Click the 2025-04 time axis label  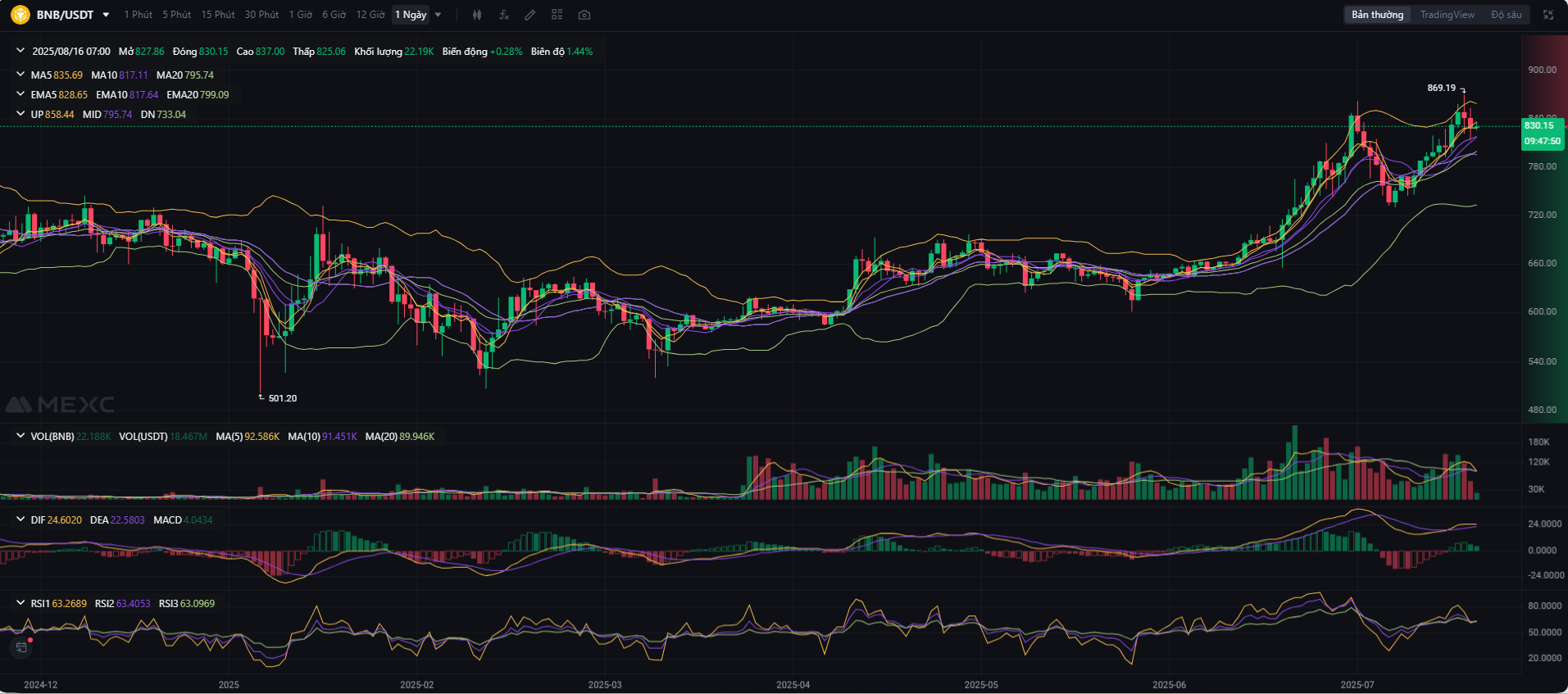tap(793, 684)
